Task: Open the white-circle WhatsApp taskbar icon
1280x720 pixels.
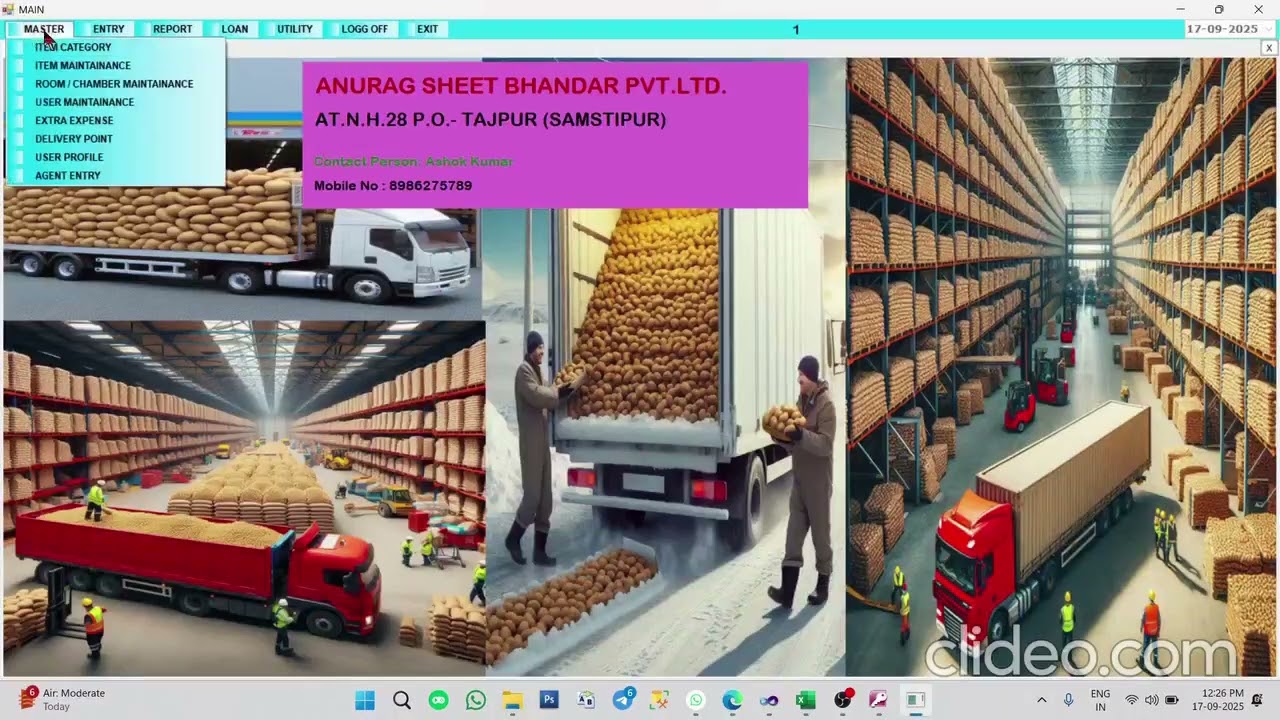Action: pyautogui.click(x=696, y=700)
